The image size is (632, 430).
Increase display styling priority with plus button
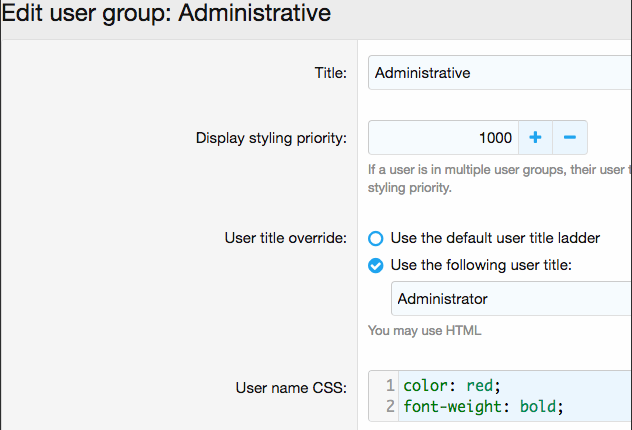(535, 137)
